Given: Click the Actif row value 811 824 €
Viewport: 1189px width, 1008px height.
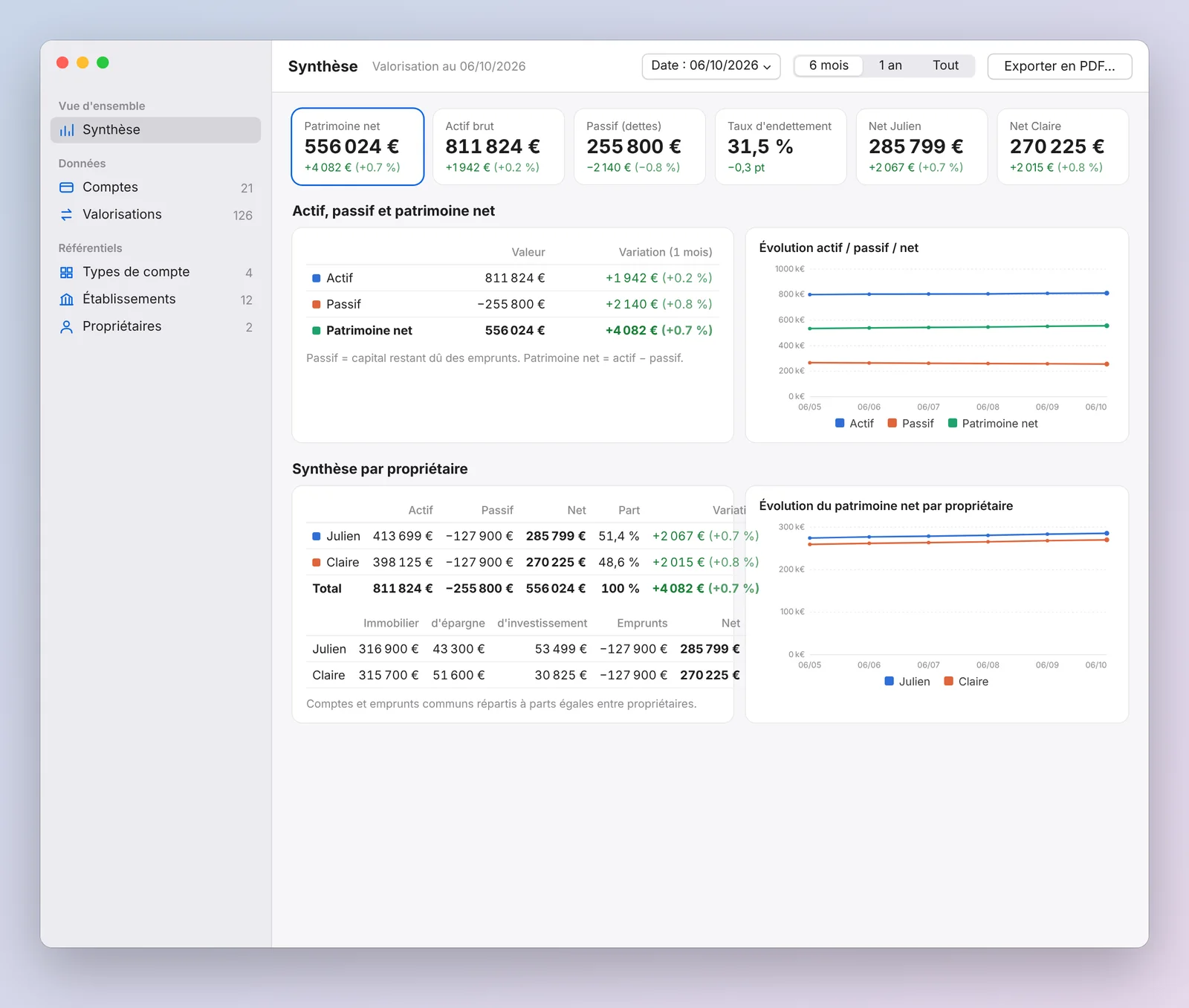Looking at the screenshot, I should pyautogui.click(x=515, y=278).
